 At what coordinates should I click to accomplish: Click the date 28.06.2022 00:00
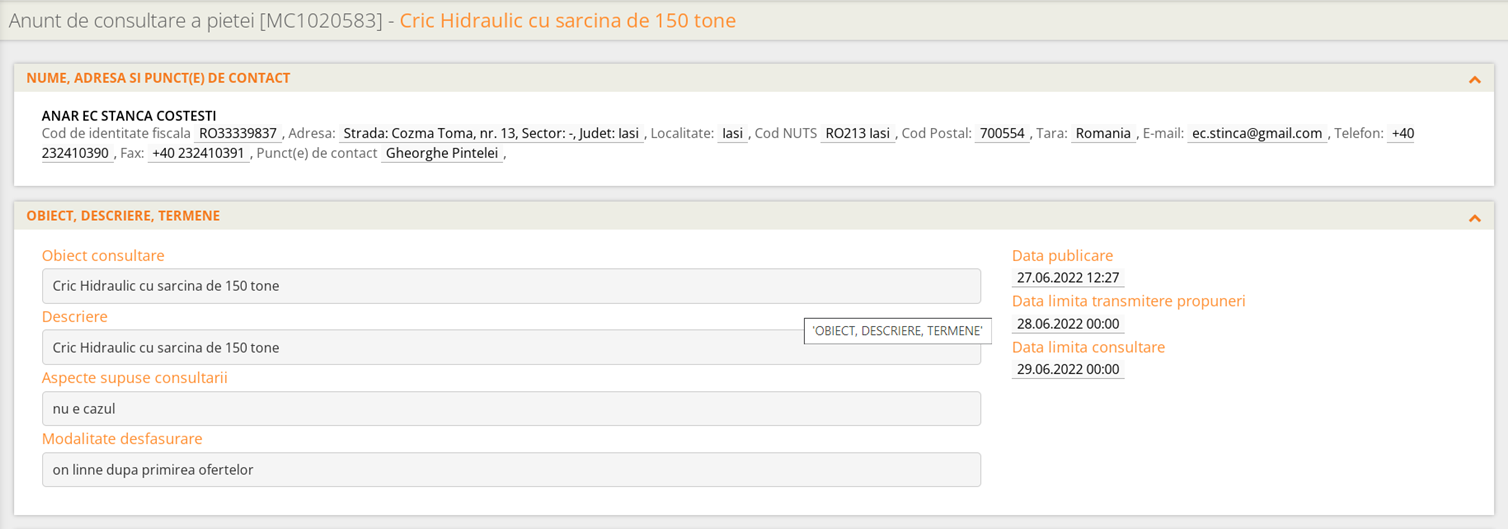tap(1068, 324)
